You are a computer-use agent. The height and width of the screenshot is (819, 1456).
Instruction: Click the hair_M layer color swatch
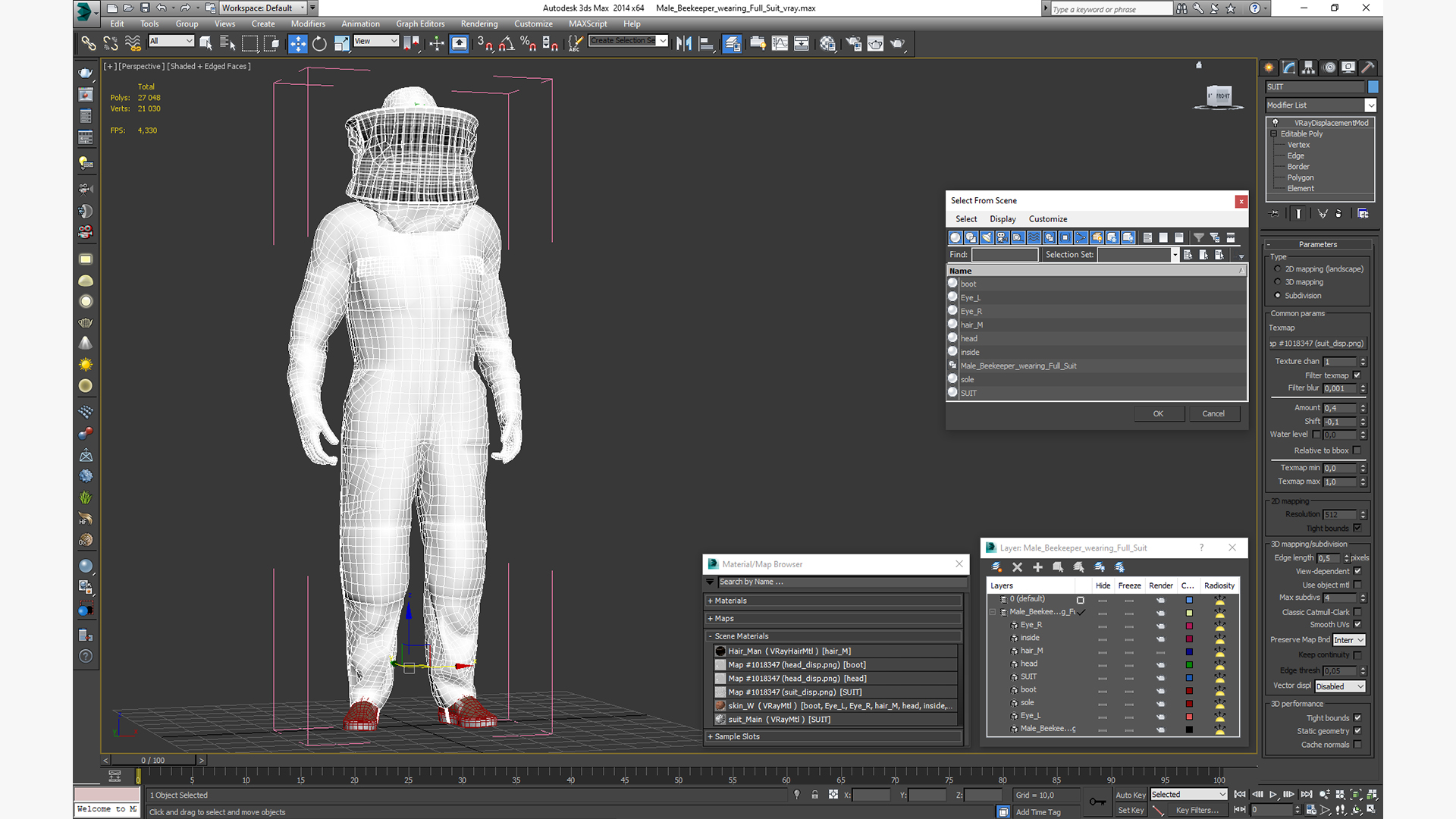click(x=1189, y=652)
